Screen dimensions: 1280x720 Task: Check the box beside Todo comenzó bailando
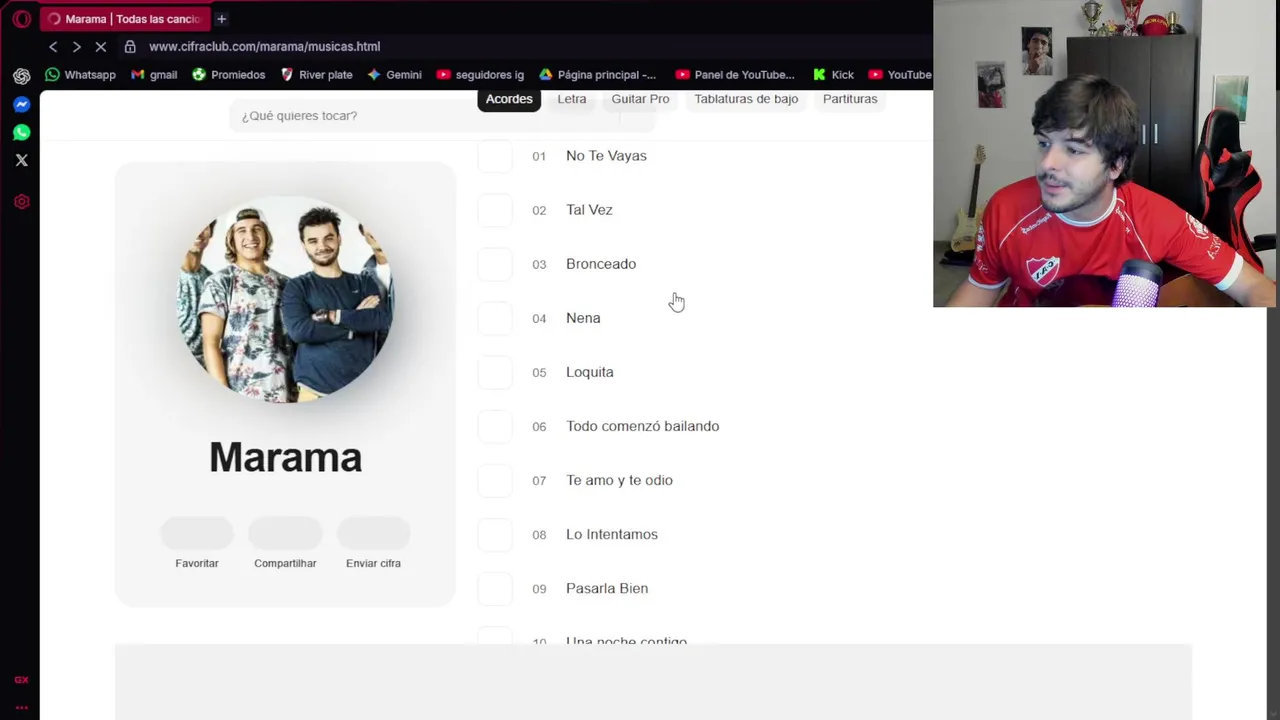495,426
